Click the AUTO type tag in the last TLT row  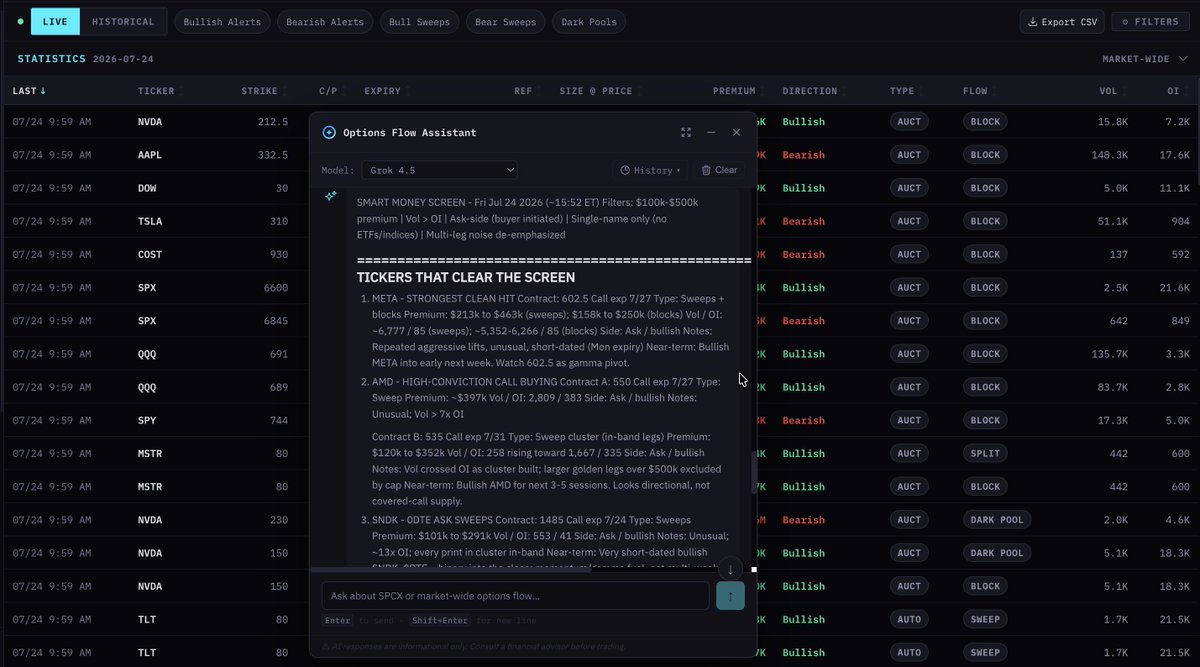(909, 652)
